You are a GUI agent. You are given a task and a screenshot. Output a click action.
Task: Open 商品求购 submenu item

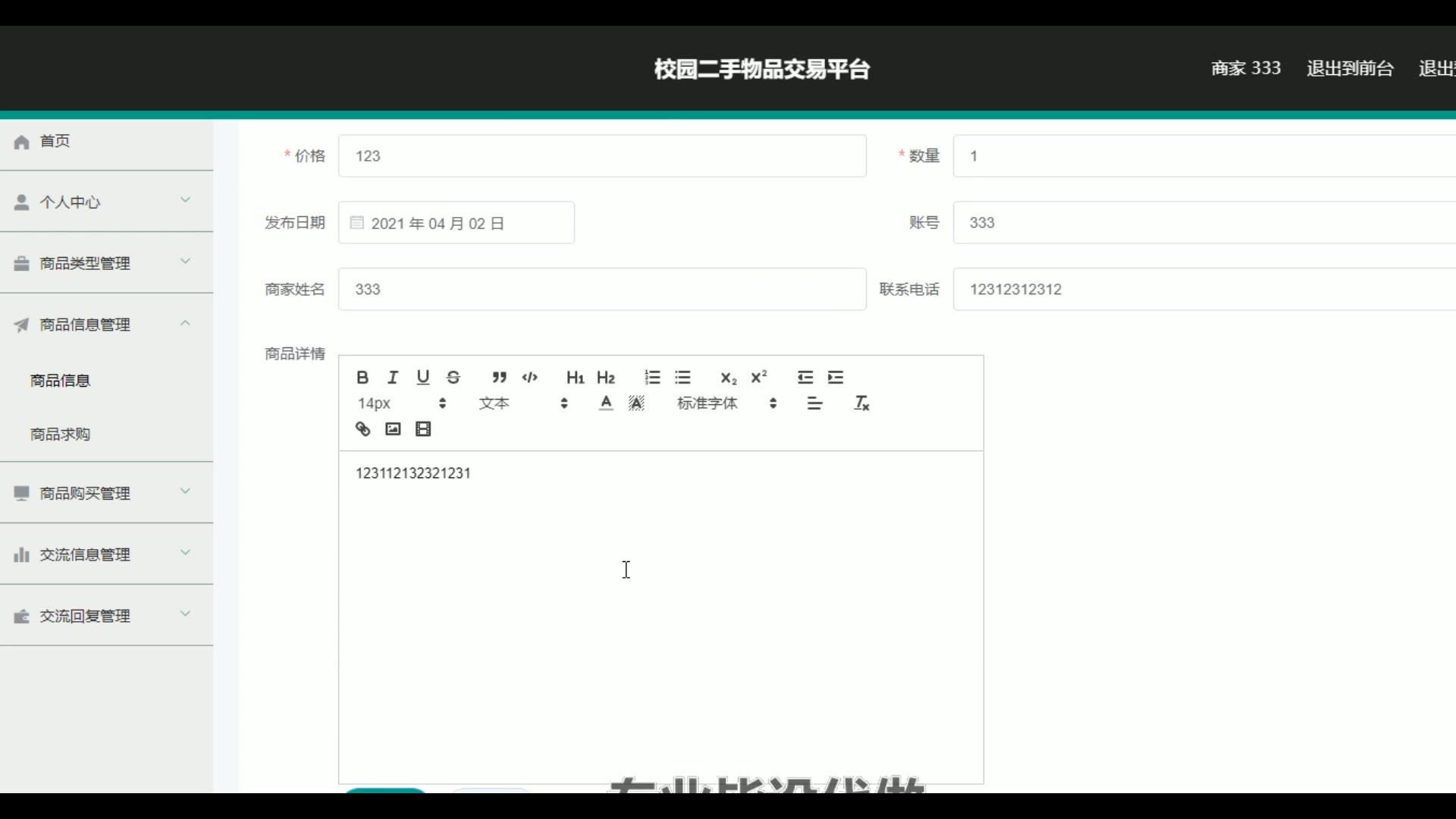(x=61, y=435)
